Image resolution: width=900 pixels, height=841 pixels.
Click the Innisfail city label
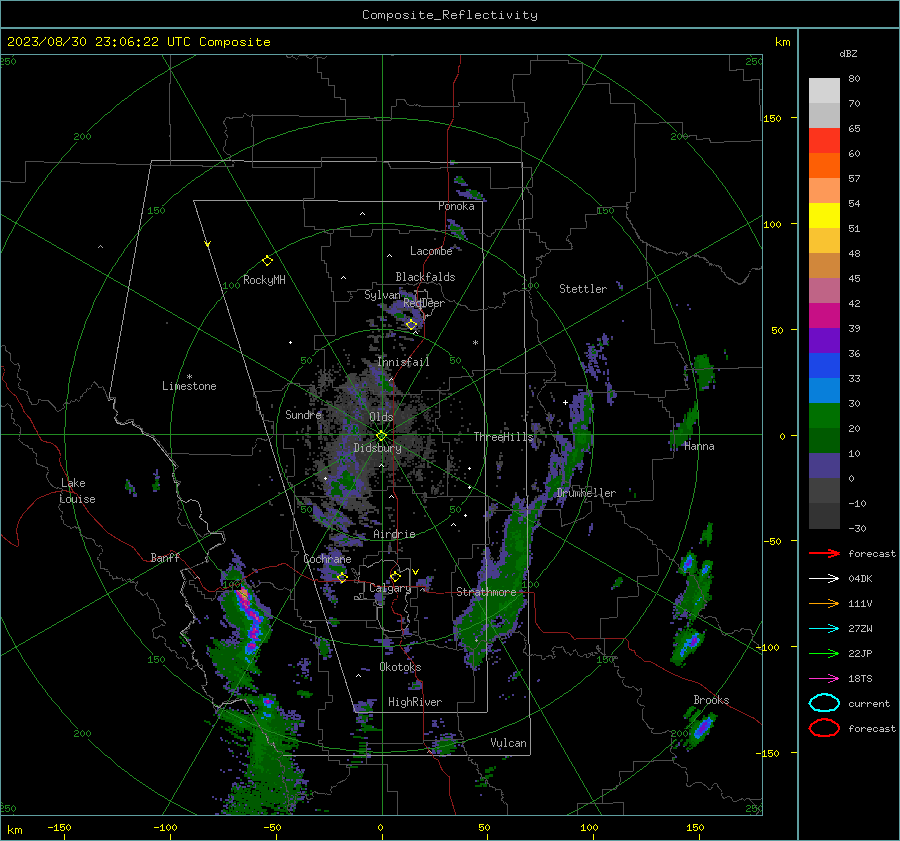403,362
